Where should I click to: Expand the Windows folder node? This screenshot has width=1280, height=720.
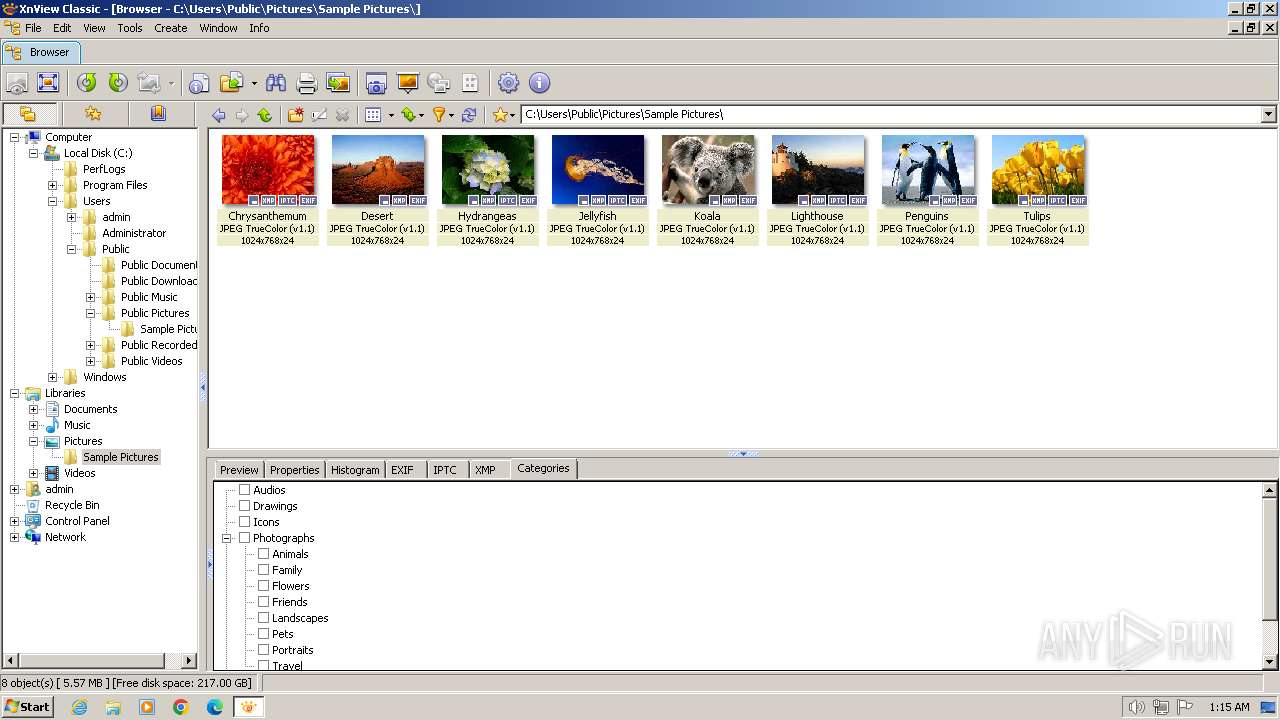(52, 377)
